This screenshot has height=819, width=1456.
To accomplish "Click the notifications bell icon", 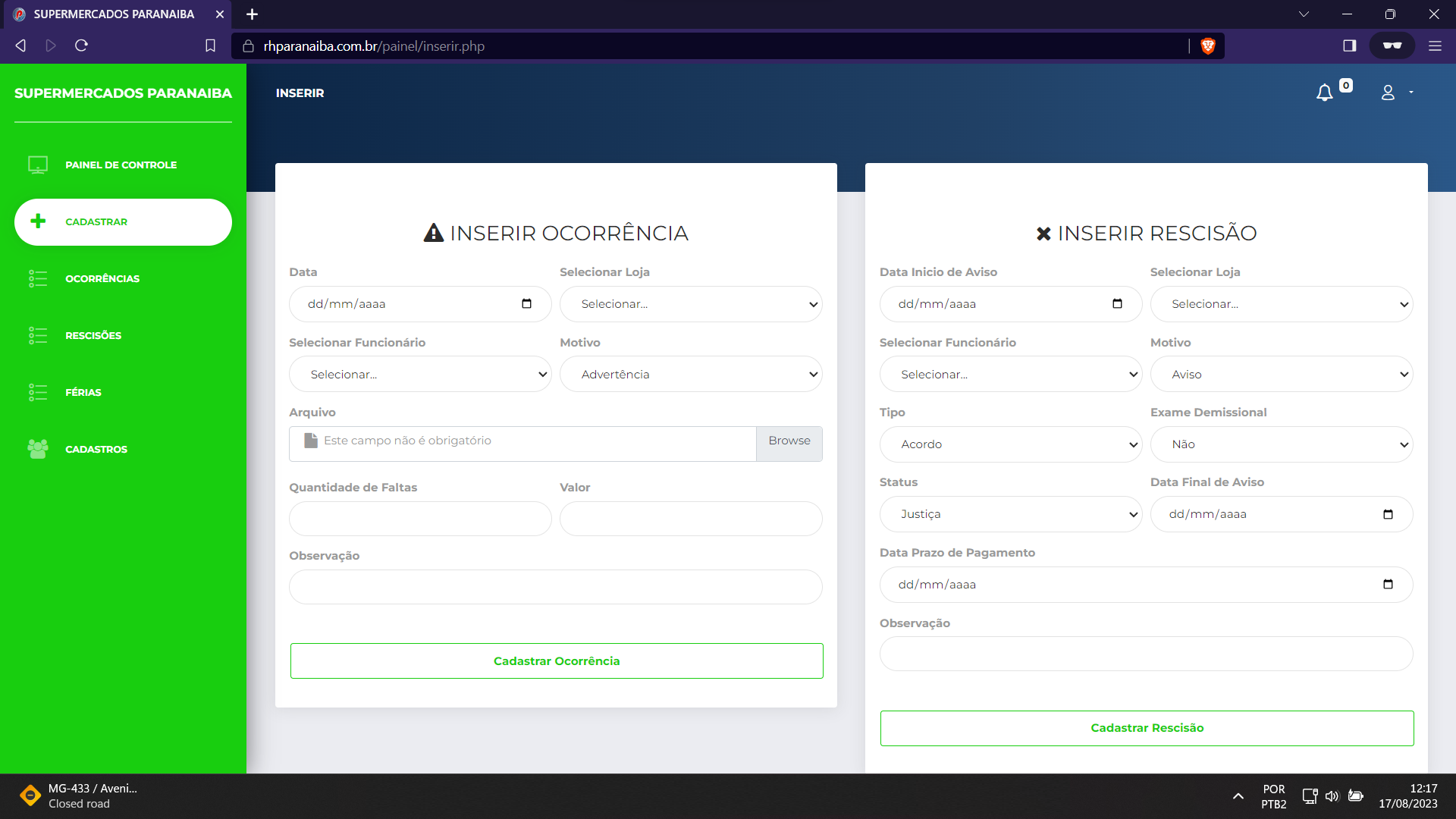I will 1324,93.
